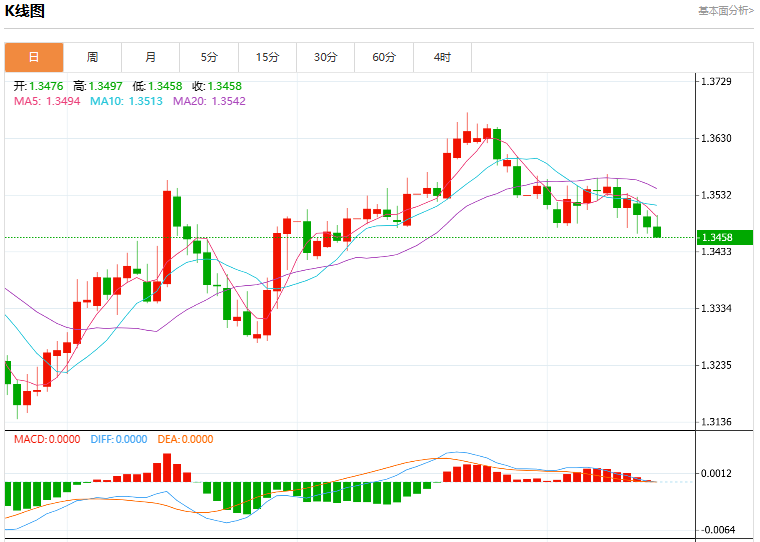
Task: Open the 60分 interval tab
Action: 384,57
